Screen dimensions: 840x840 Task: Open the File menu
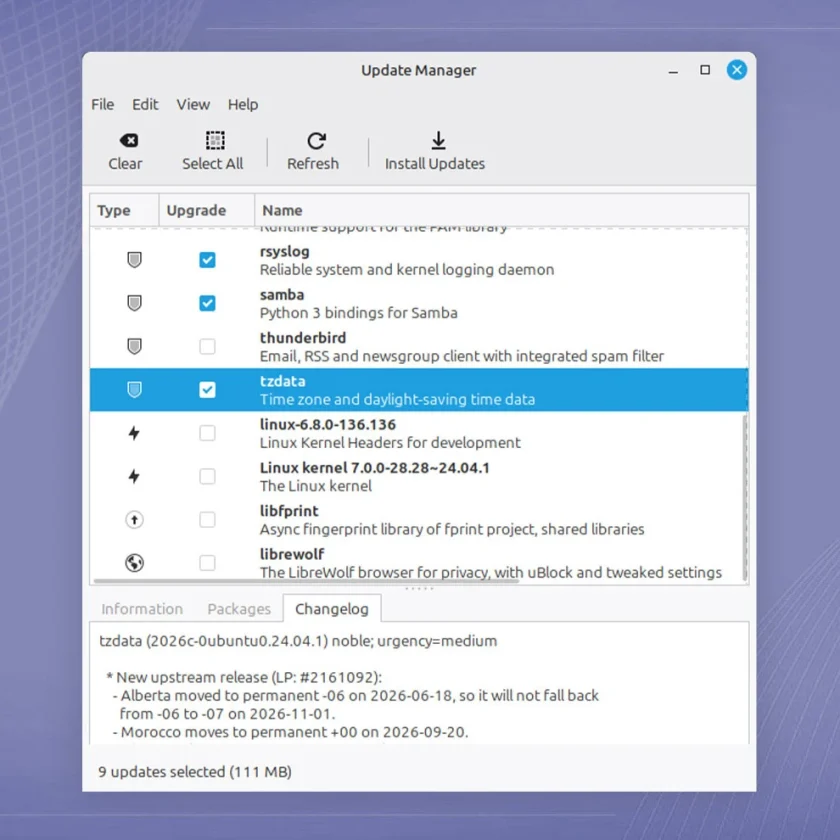pos(102,104)
